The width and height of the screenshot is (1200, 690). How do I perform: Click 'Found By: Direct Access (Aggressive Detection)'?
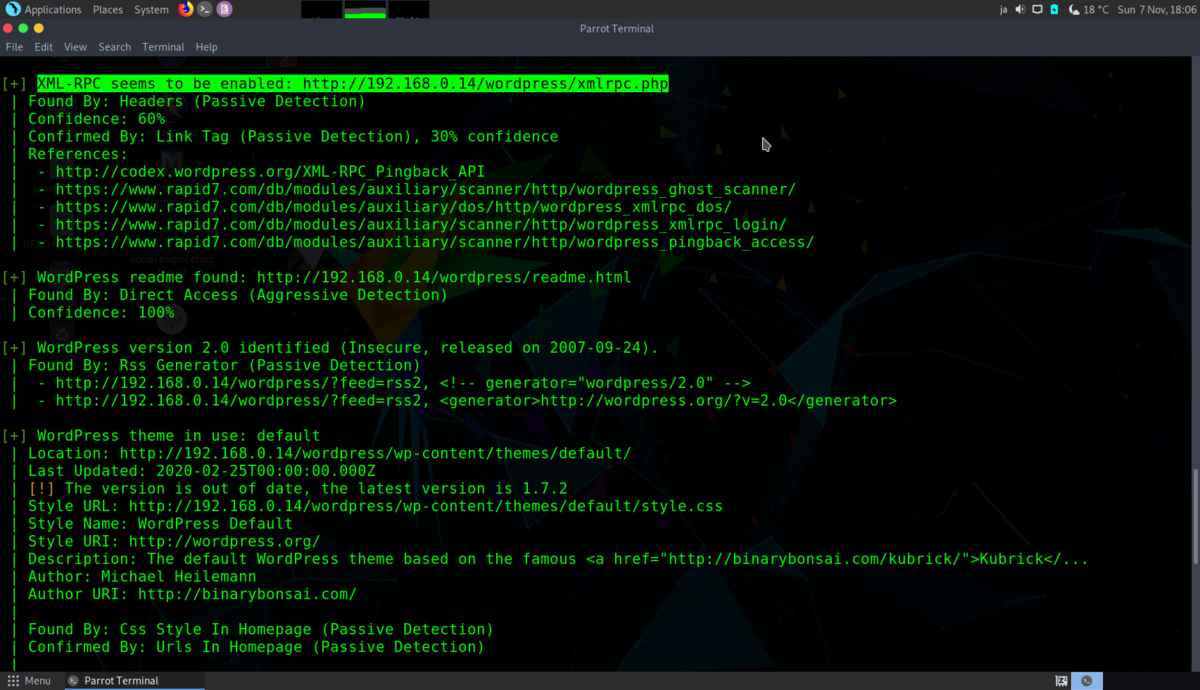point(238,295)
